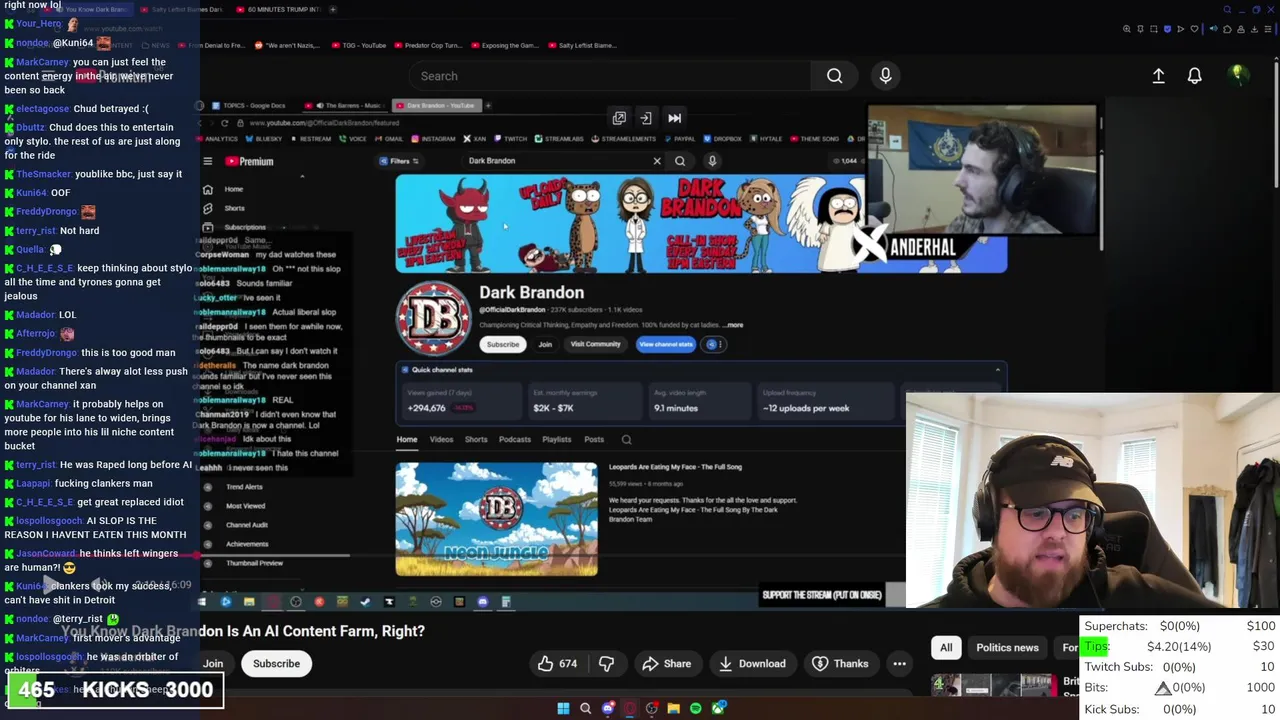Image resolution: width=1280 pixels, height=720 pixels.
Task: Click the Join button below the video title
Action: [x=212, y=664]
